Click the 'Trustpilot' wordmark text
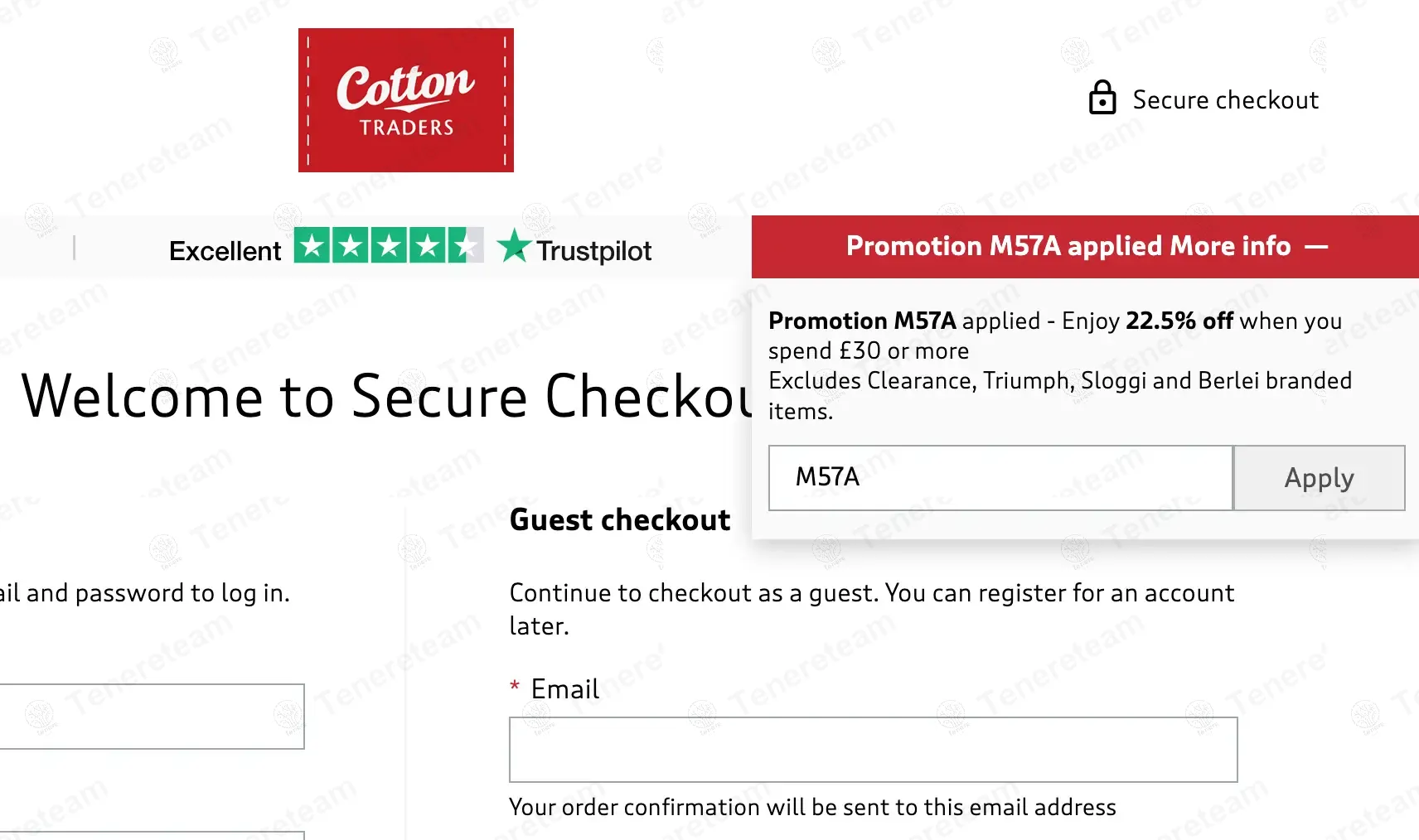Screen dimensions: 1419x840 (593, 251)
